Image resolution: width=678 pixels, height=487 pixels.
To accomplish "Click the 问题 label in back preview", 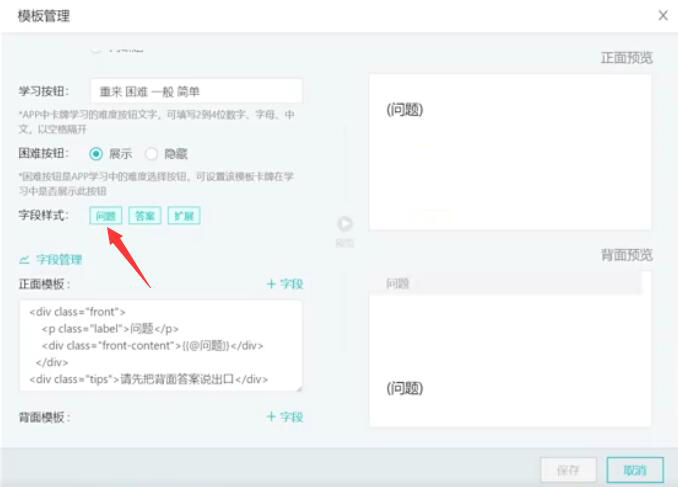I will [x=397, y=283].
